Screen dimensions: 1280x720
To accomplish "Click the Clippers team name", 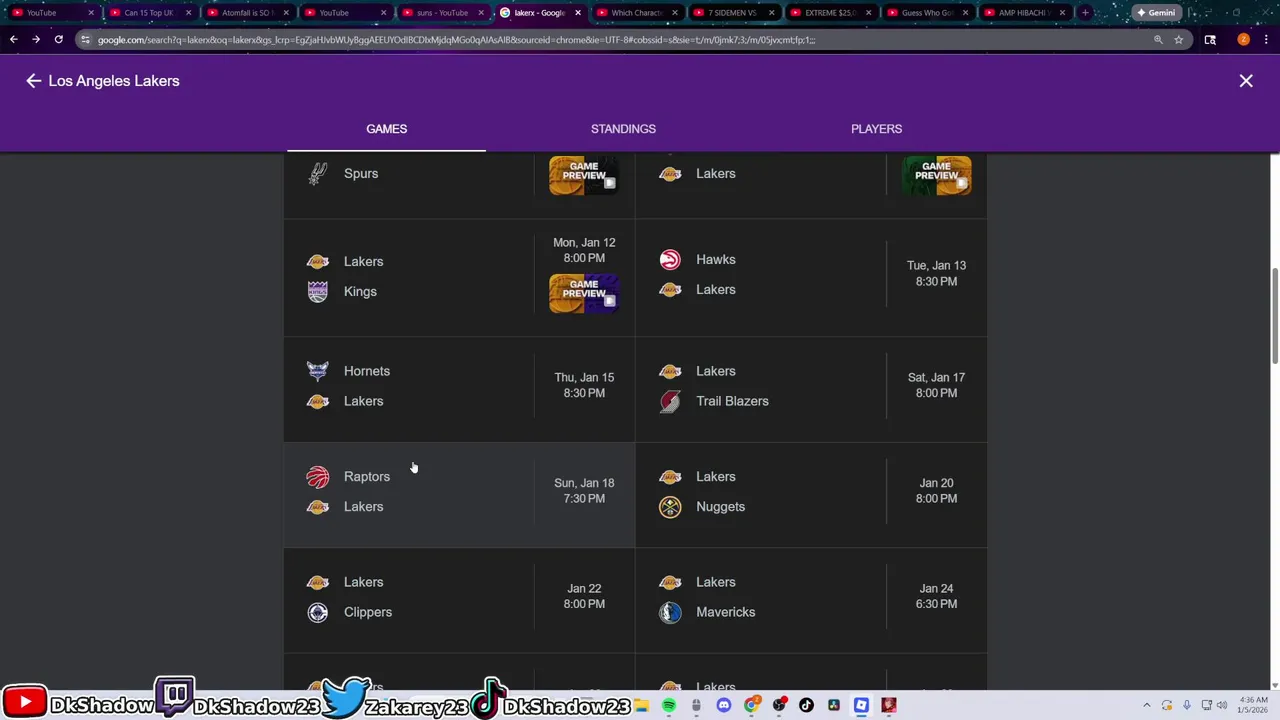I will point(368,612).
